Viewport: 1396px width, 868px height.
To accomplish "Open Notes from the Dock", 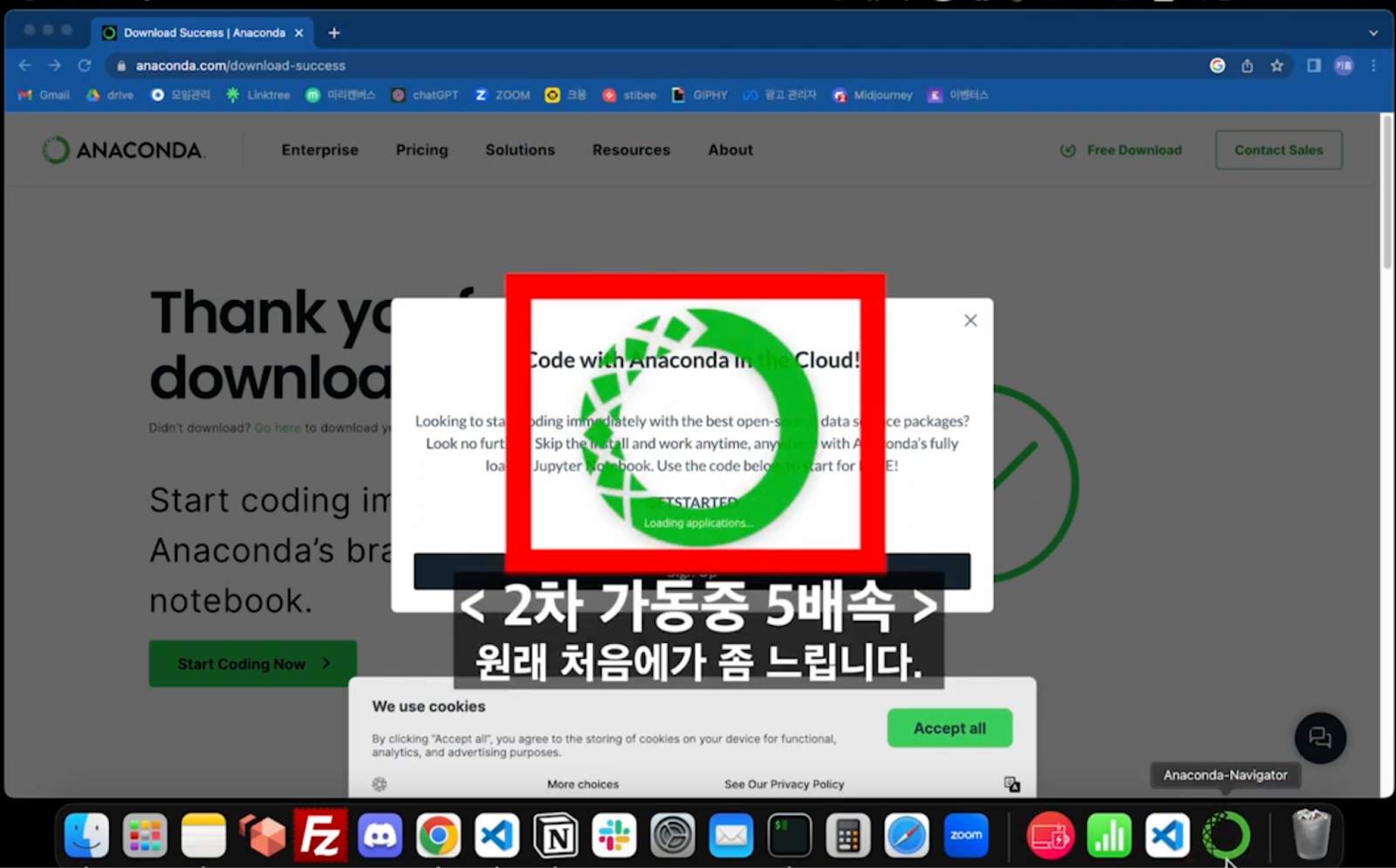I will tap(203, 836).
